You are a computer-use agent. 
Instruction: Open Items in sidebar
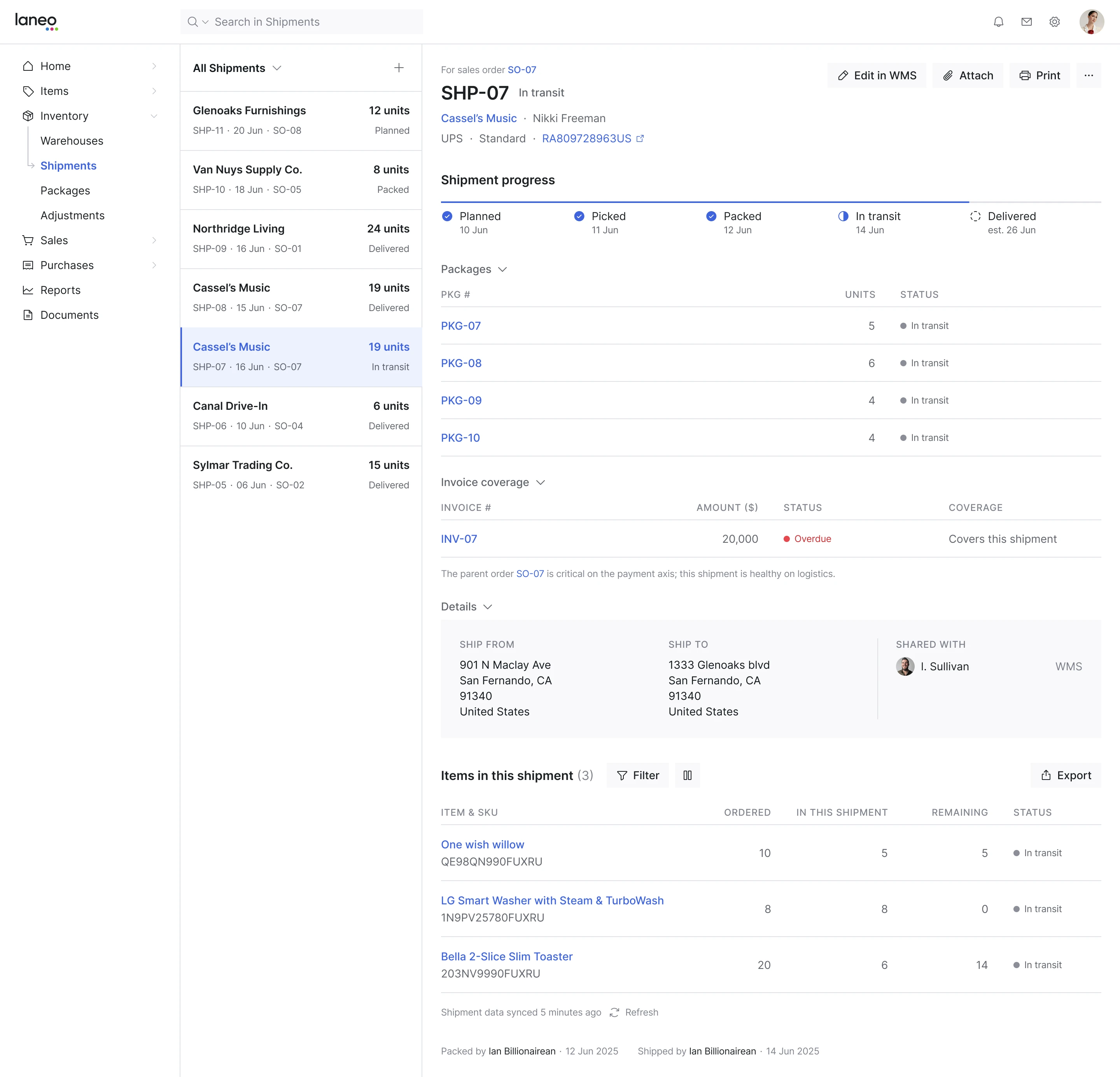pos(54,91)
